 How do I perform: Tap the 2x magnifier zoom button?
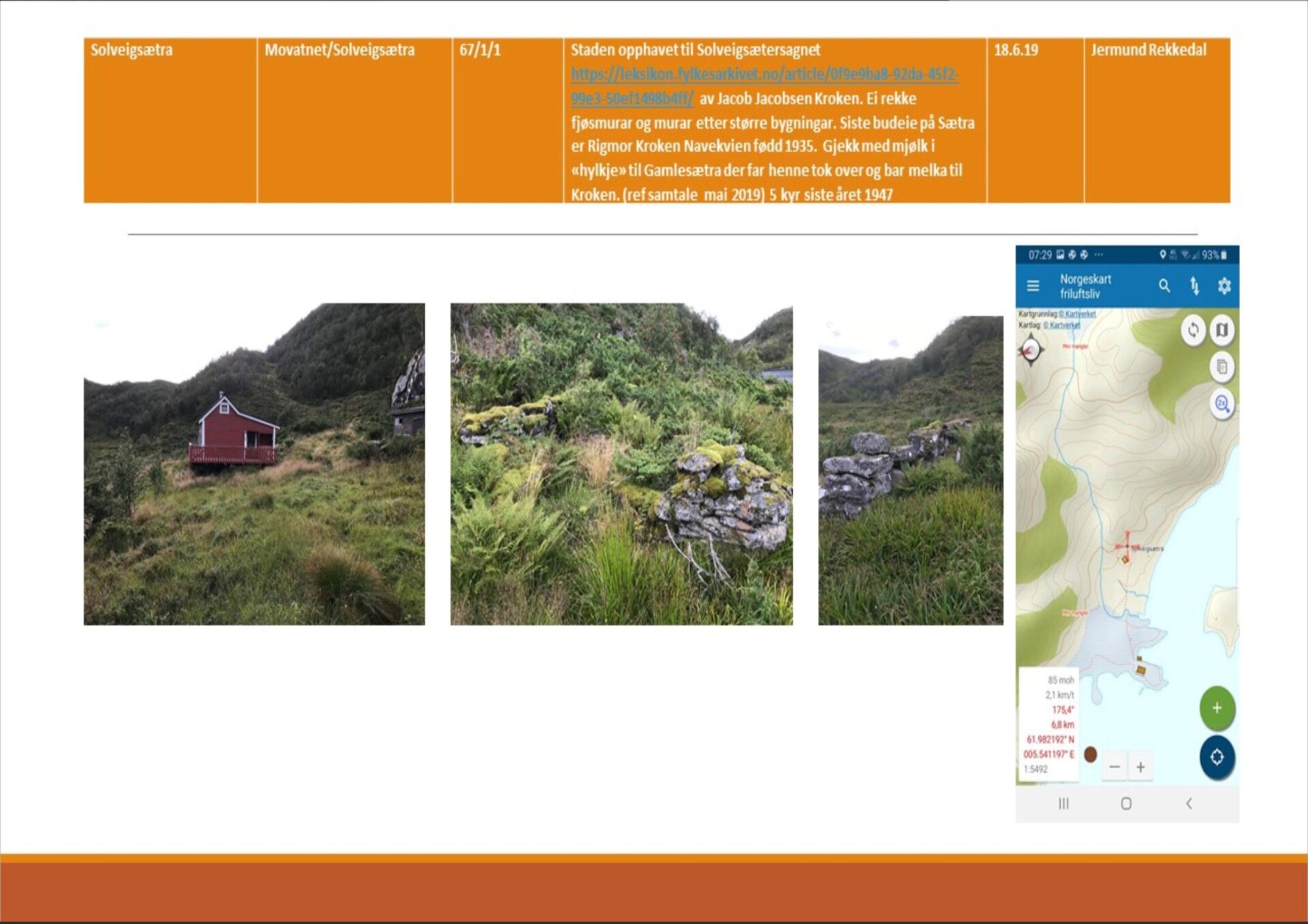(1222, 404)
